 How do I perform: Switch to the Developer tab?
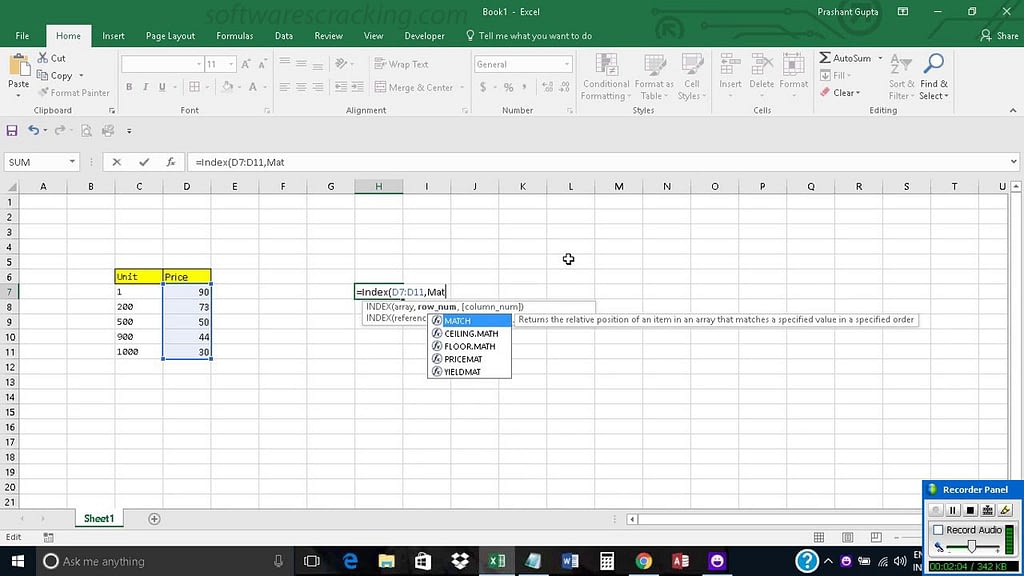424,36
